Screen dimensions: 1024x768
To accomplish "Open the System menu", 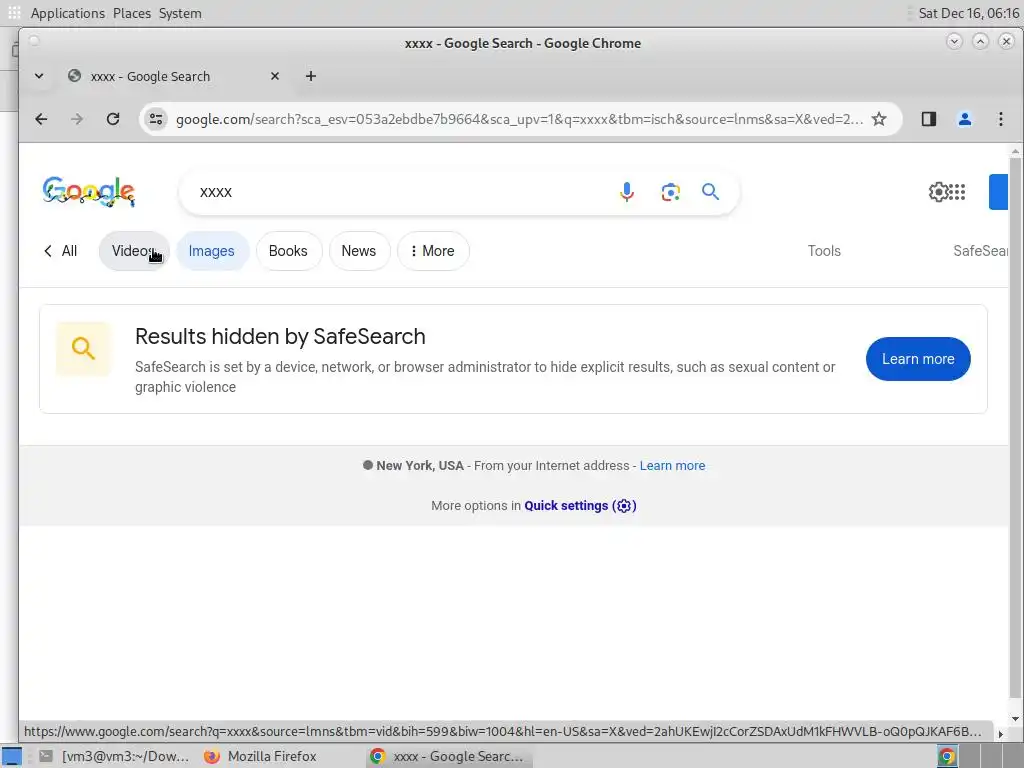I will click(180, 13).
